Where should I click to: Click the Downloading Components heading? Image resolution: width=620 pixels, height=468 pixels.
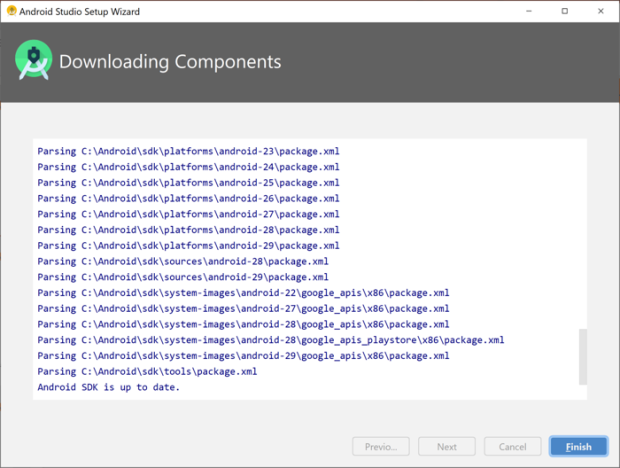coord(170,62)
